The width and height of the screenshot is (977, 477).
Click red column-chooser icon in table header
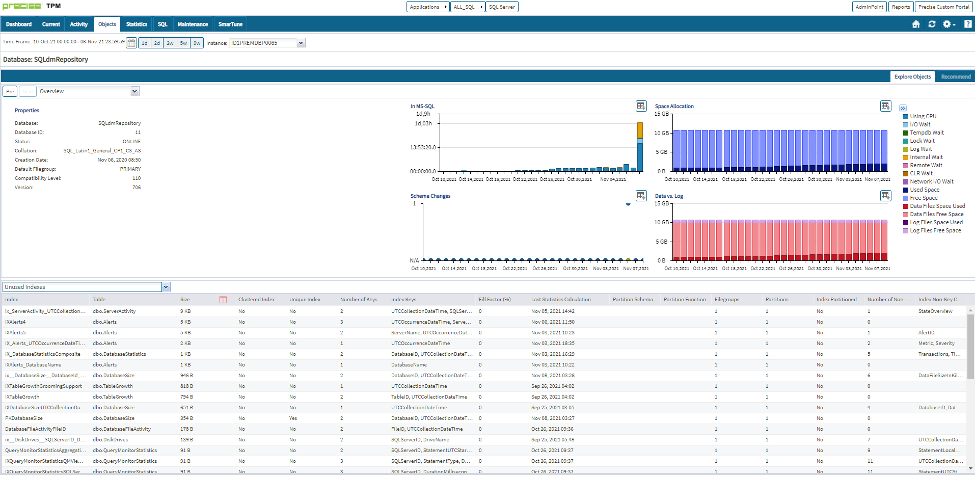click(x=223, y=300)
